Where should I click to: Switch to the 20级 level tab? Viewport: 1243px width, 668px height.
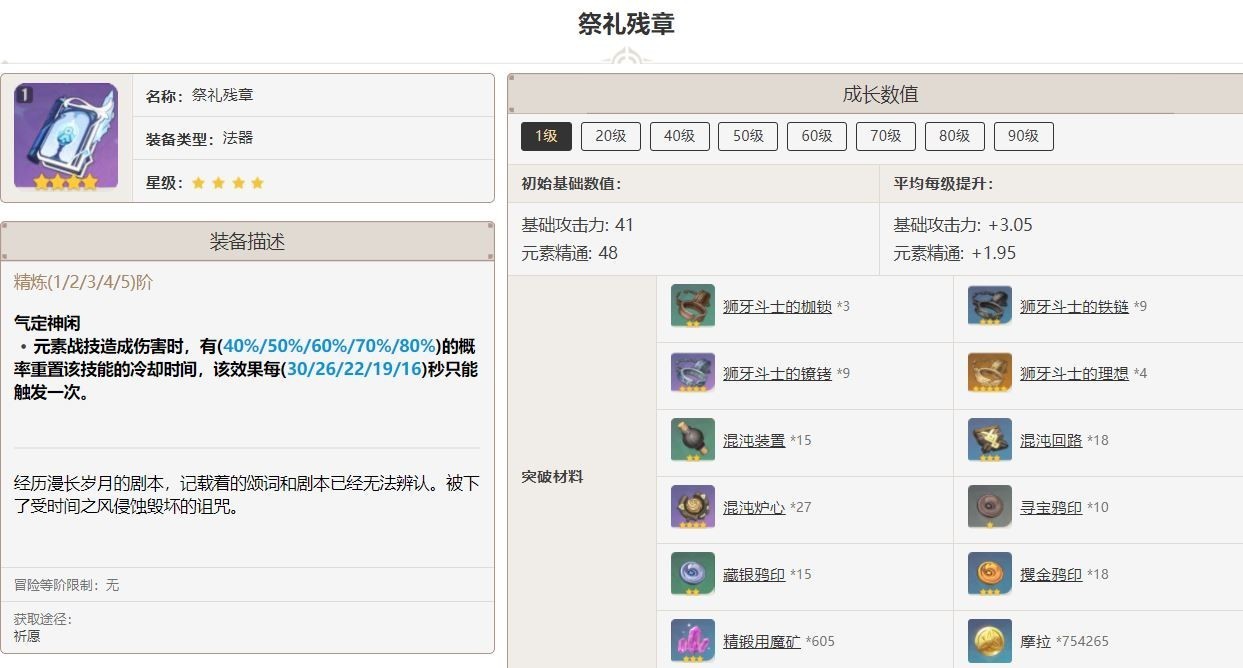click(610, 136)
